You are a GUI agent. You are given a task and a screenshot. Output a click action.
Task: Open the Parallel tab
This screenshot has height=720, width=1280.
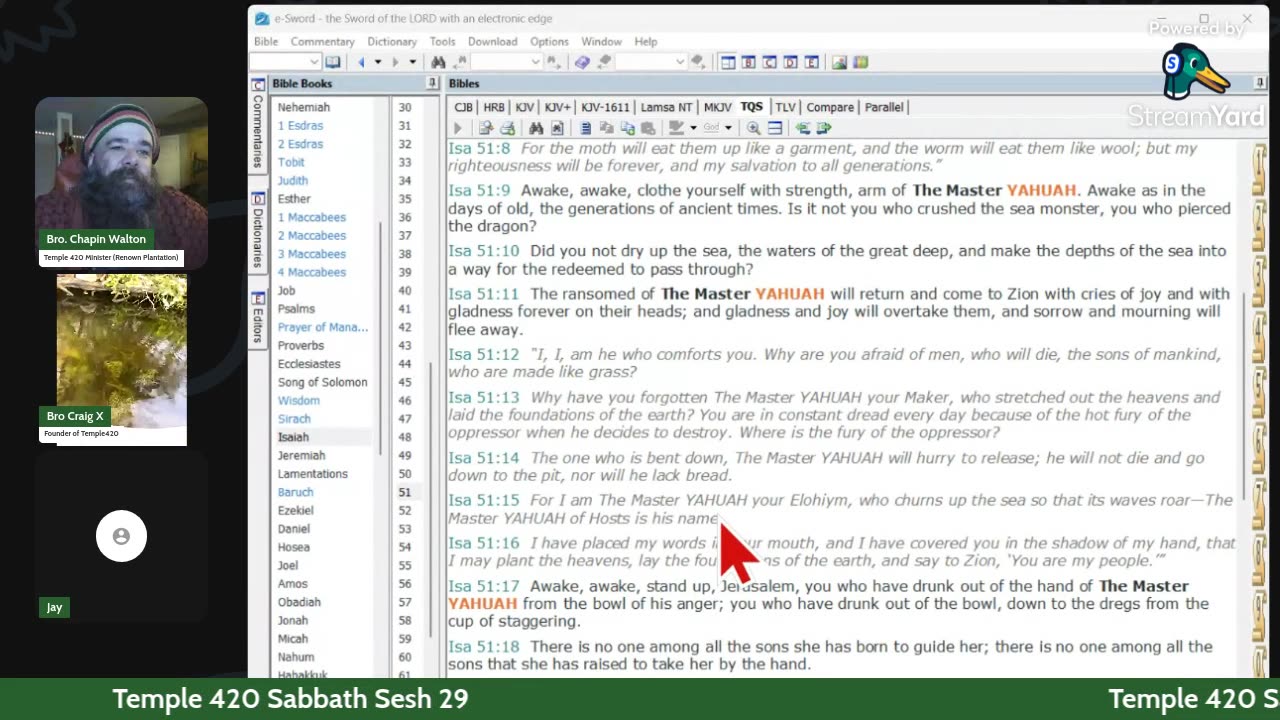pos(884,107)
